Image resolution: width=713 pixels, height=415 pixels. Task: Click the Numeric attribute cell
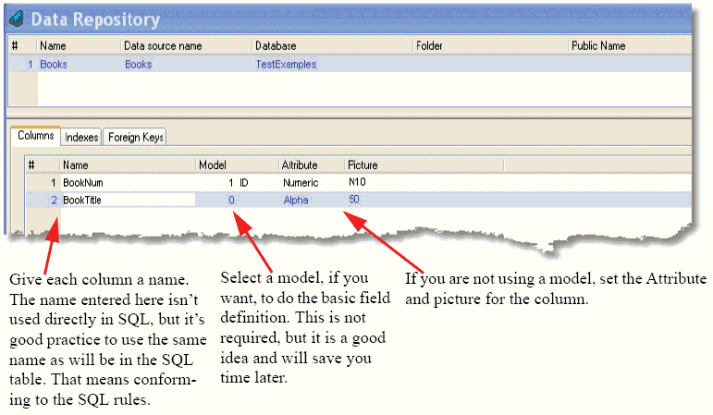(301, 183)
